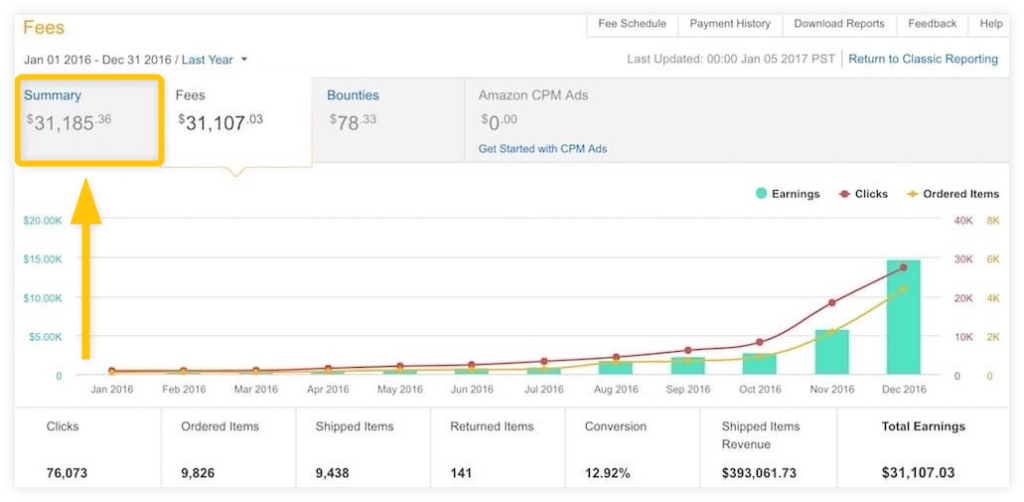Screen dimensions: 1024x502
Task: Click the Help button
Action: [x=991, y=24]
